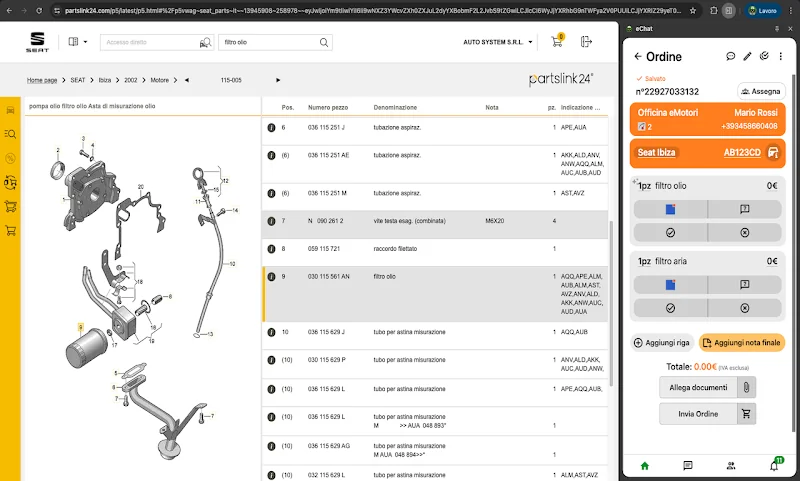Viewport: 800px width, 481px height.
Task: Open the list search icon in yellow sidebar
Action: pos(10,134)
